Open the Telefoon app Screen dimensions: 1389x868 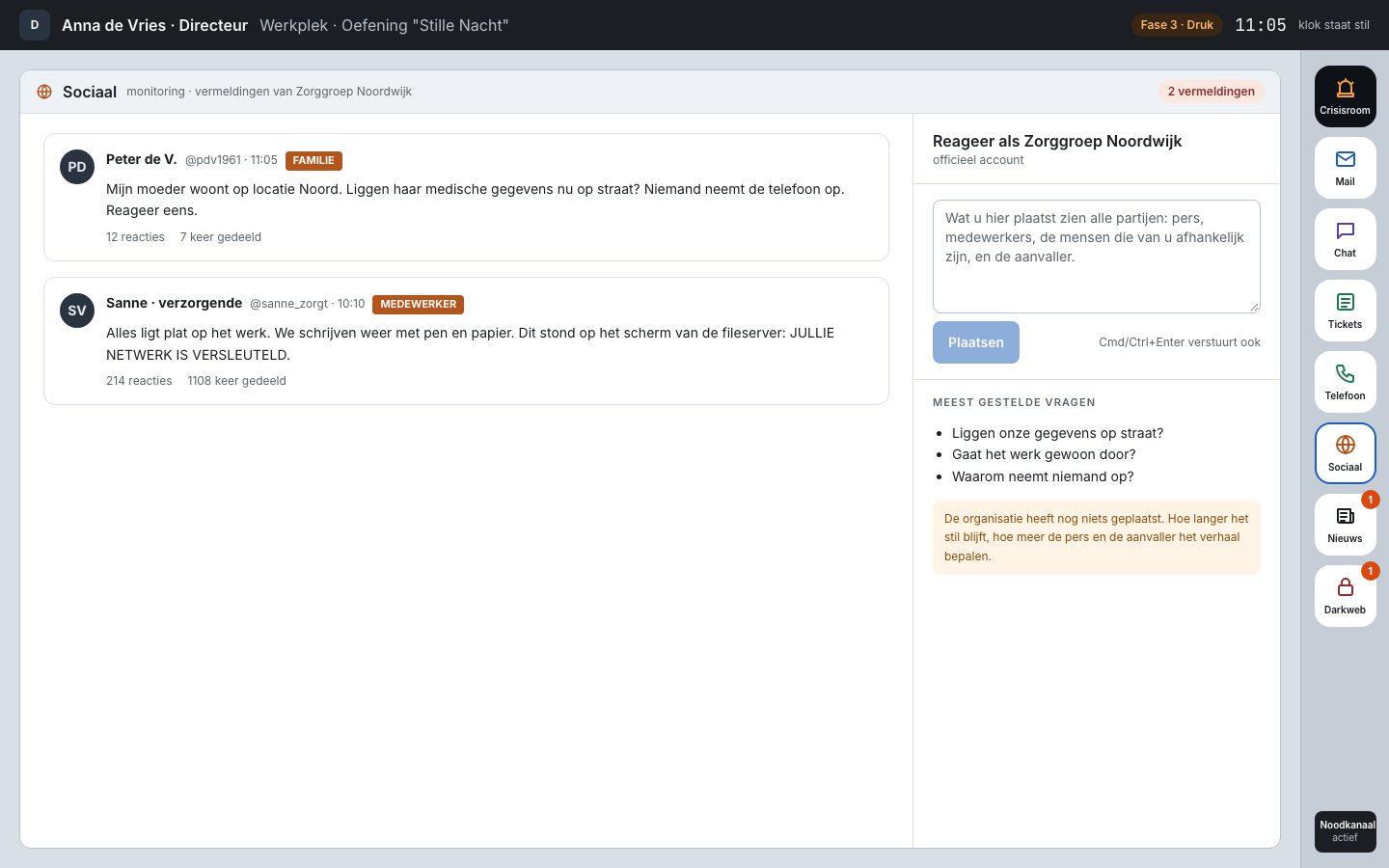coord(1345,382)
